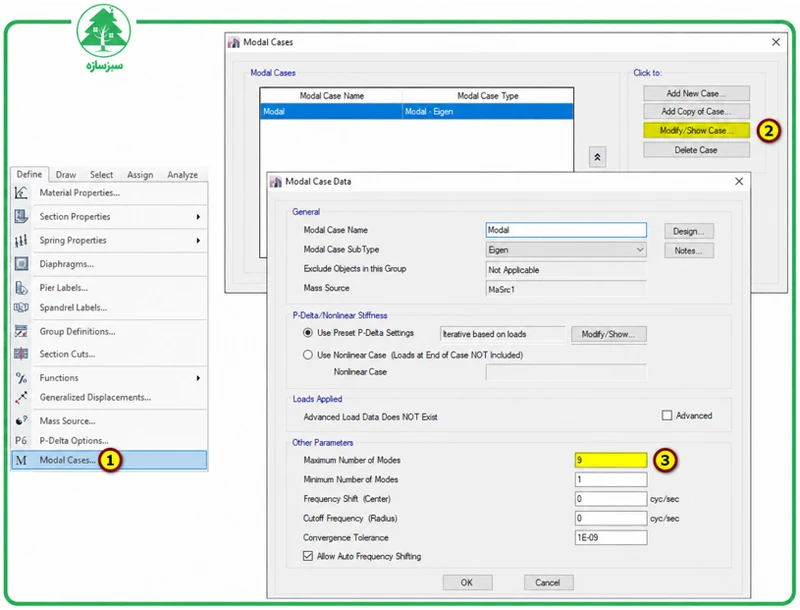Click OK in Modal Case Data dialog
800x610 pixels.
tap(467, 582)
